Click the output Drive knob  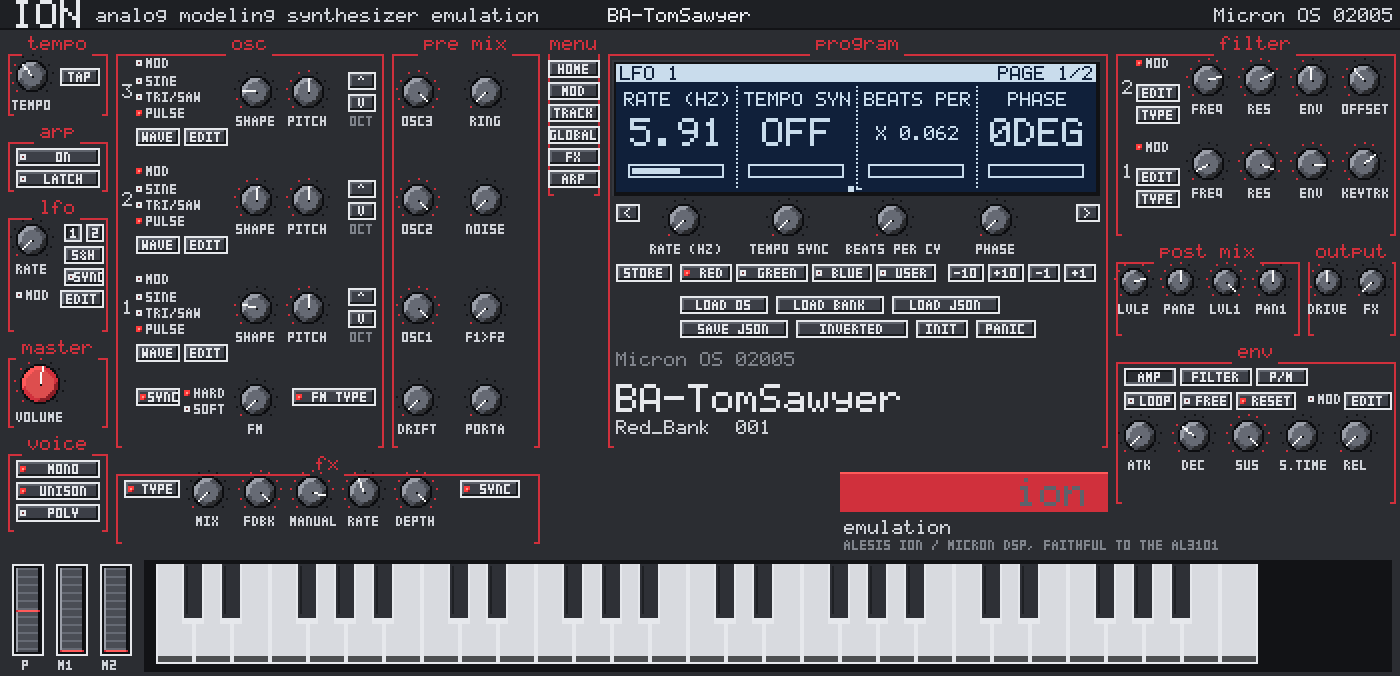(1326, 282)
